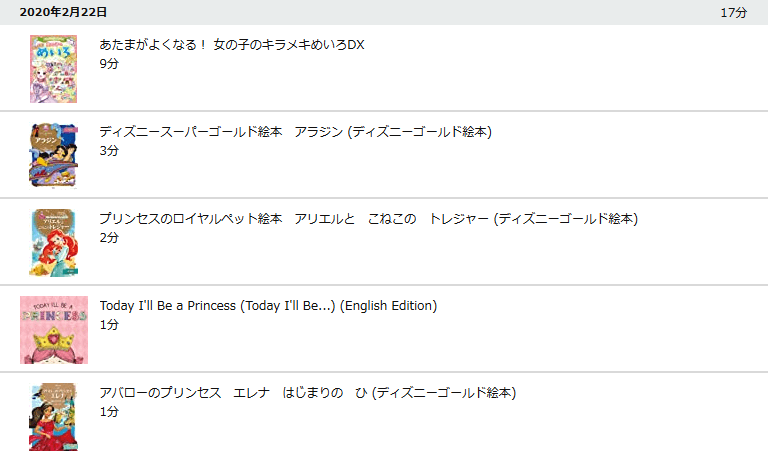Select the エレナ はじまりの ひ list row
The image size is (768, 454).
point(384,414)
